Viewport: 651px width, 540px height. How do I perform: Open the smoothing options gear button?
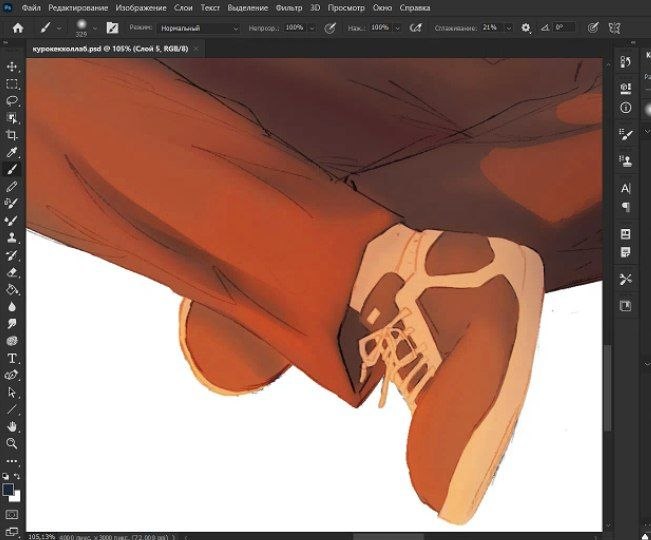click(x=526, y=28)
